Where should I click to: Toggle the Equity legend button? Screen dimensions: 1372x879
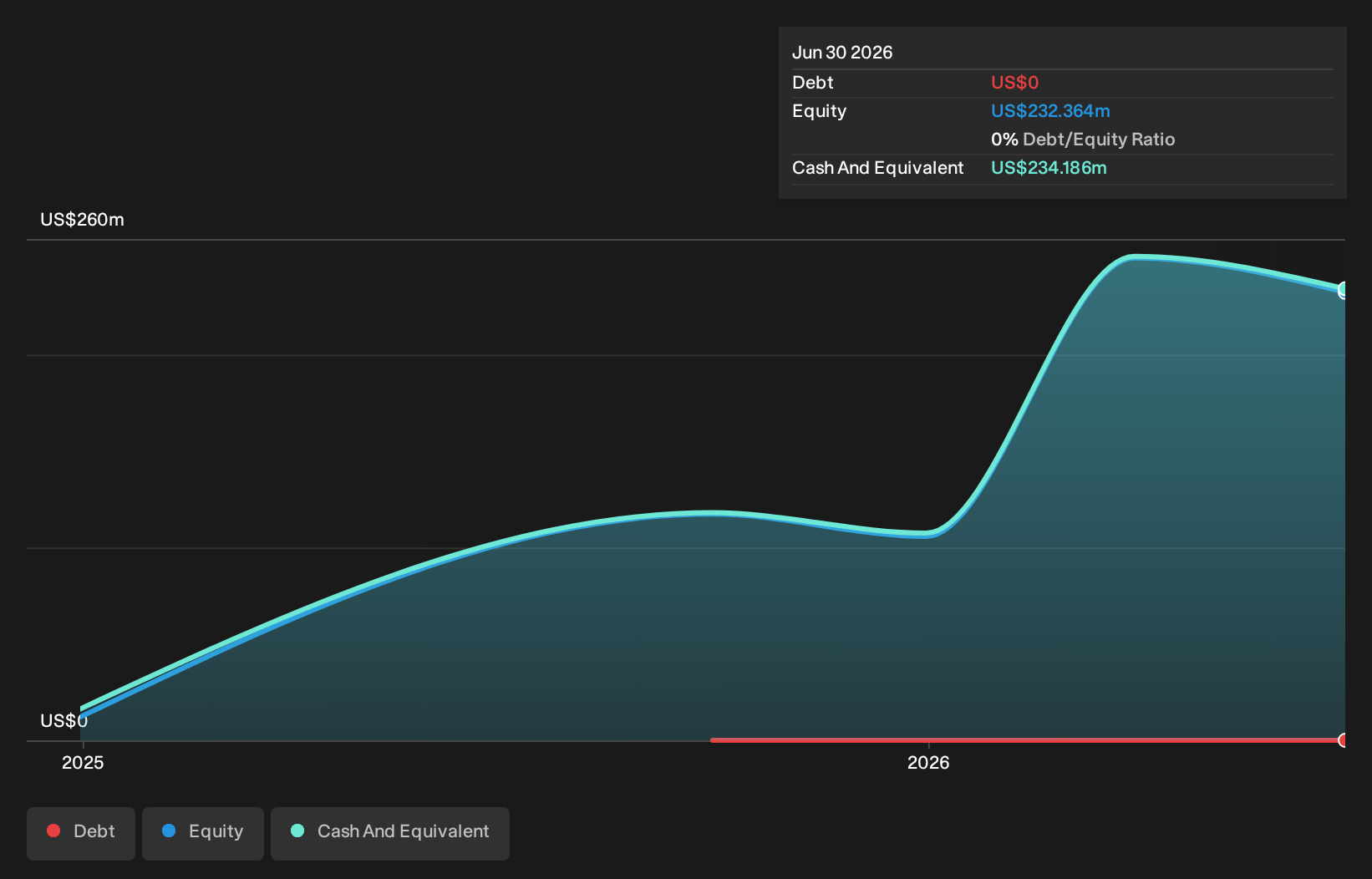[x=203, y=833]
